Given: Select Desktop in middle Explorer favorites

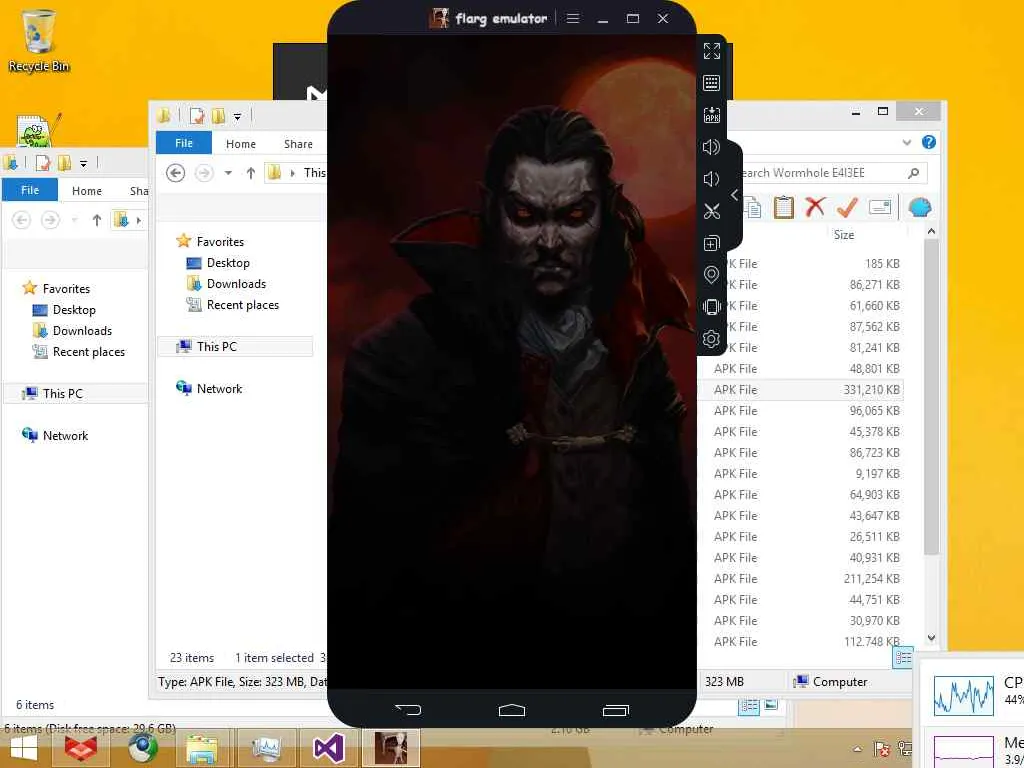Looking at the screenshot, I should point(228,263).
